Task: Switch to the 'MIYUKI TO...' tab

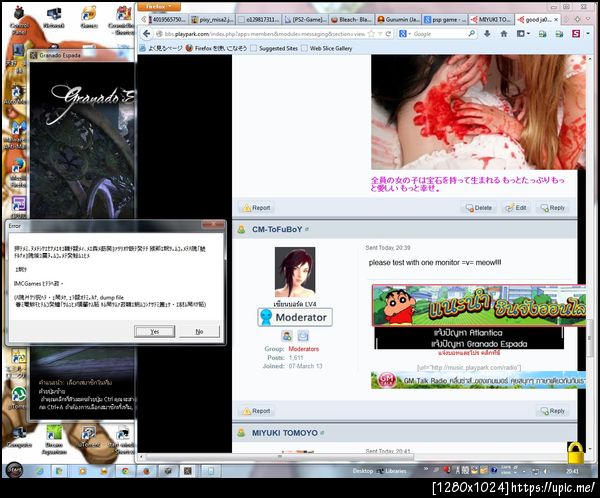Action: (x=491, y=20)
